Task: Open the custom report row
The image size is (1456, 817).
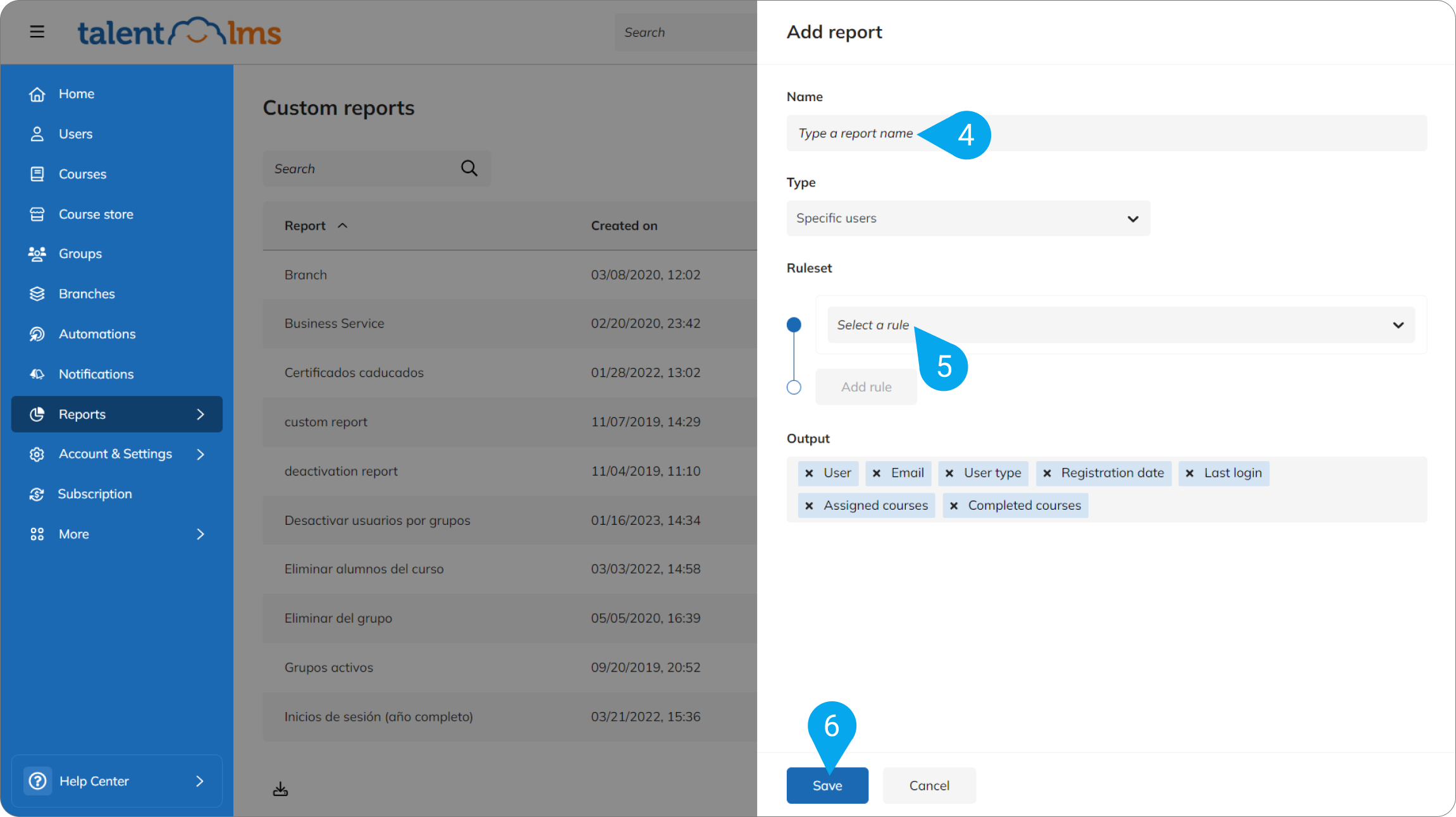Action: [x=510, y=422]
